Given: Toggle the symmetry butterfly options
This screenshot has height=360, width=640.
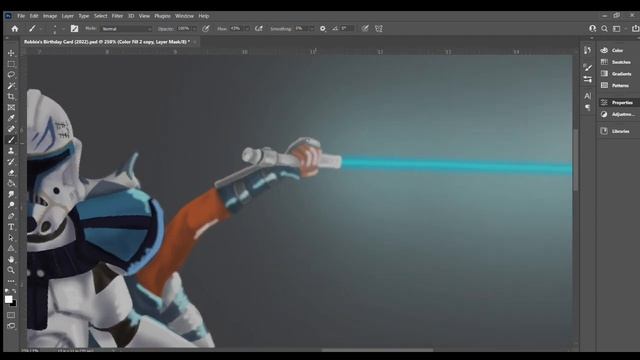Looking at the screenshot, I should pos(379,29).
